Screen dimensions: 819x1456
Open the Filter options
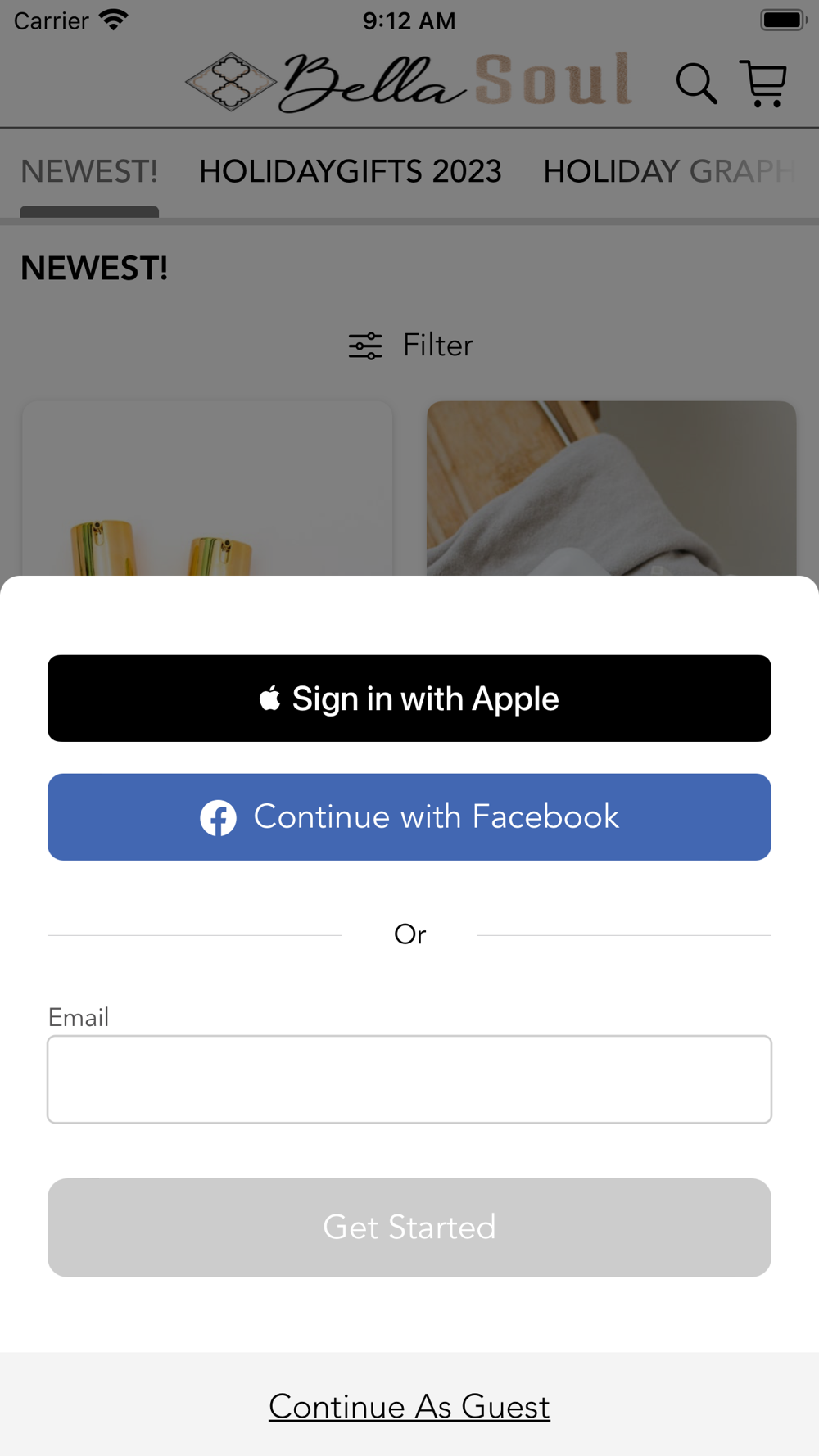pyautogui.click(x=411, y=346)
